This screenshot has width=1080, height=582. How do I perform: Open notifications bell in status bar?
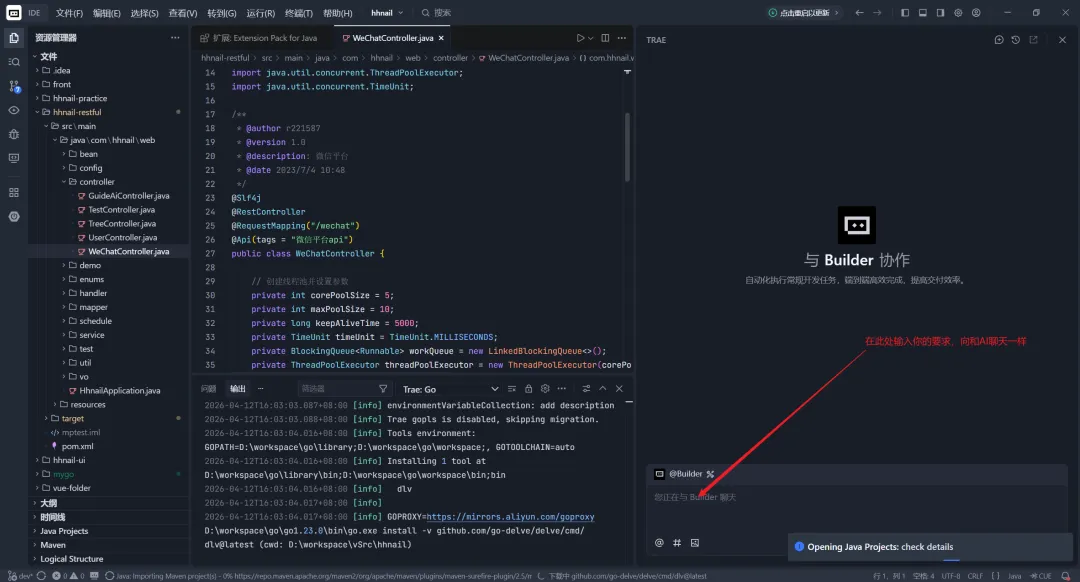coord(1066,576)
